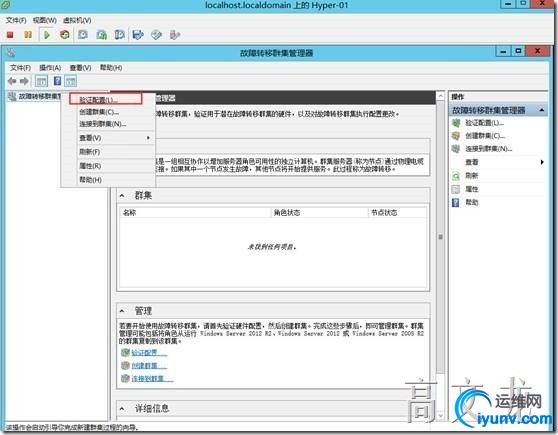Click the 帮助 help icon in Actions pane
Screen dimensions: 558x435
(456, 202)
